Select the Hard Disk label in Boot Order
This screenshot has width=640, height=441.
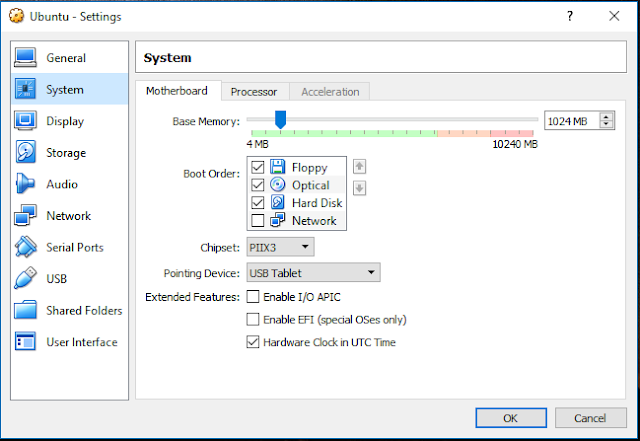(317, 203)
